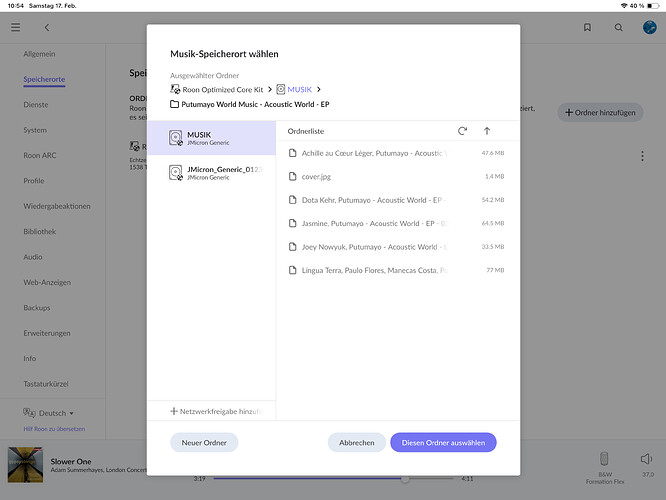Open the Audio settings tab
Image resolution: width=666 pixels, height=500 pixels.
[x=33, y=257]
